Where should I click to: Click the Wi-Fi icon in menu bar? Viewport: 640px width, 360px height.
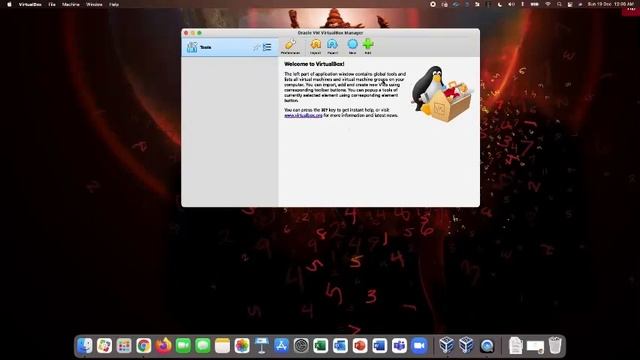click(548, 4)
